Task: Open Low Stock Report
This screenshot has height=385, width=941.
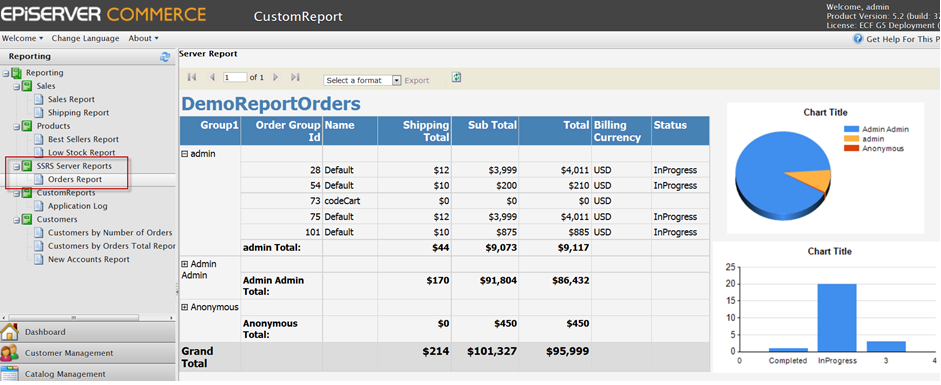Action: pyautogui.click(x=82, y=153)
